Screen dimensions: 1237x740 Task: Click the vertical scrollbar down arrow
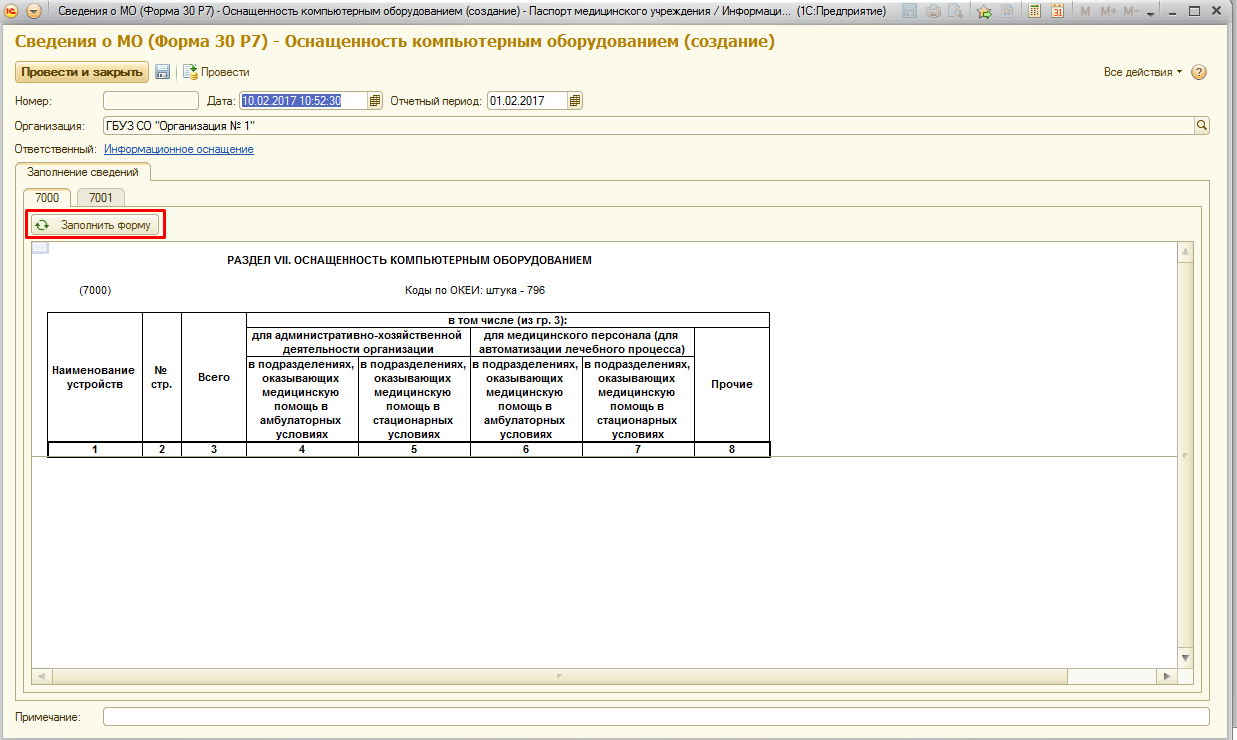[x=1185, y=657]
